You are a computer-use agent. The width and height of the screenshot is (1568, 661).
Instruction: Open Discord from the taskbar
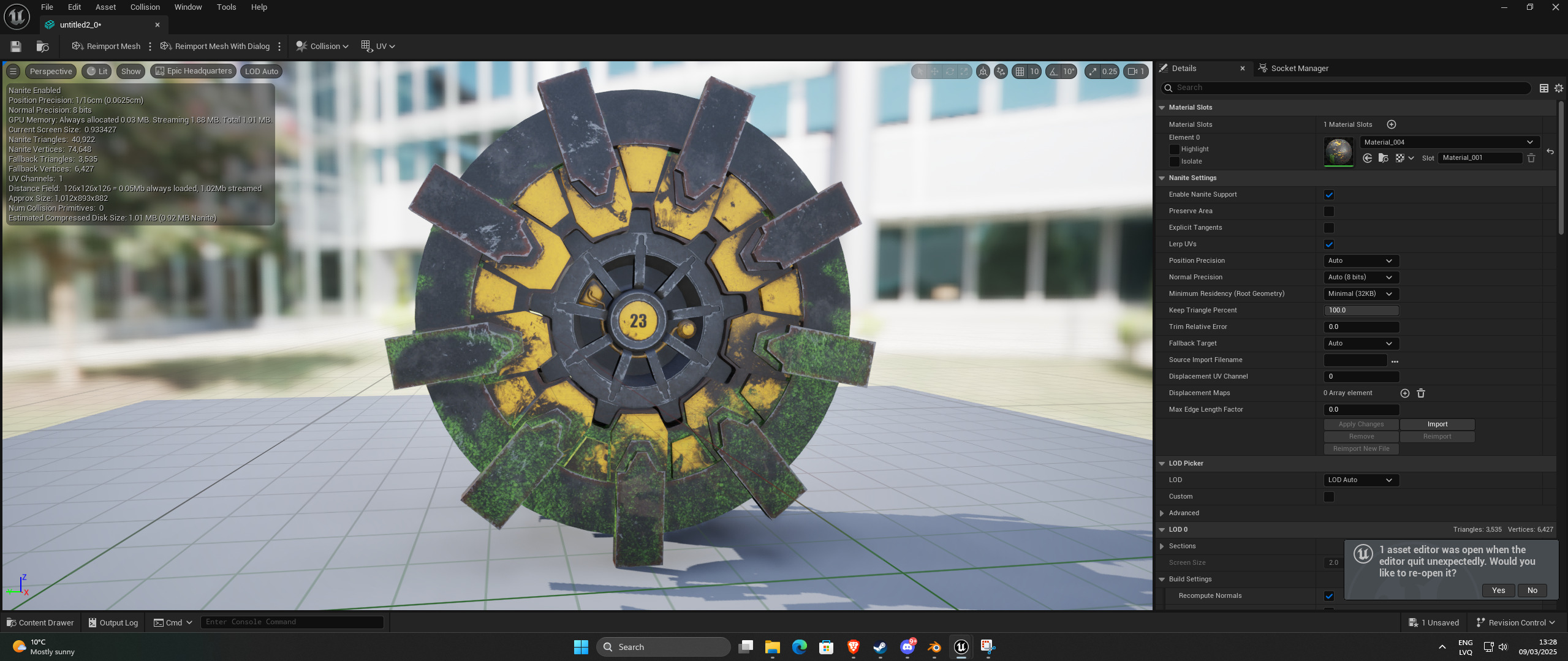click(907, 647)
